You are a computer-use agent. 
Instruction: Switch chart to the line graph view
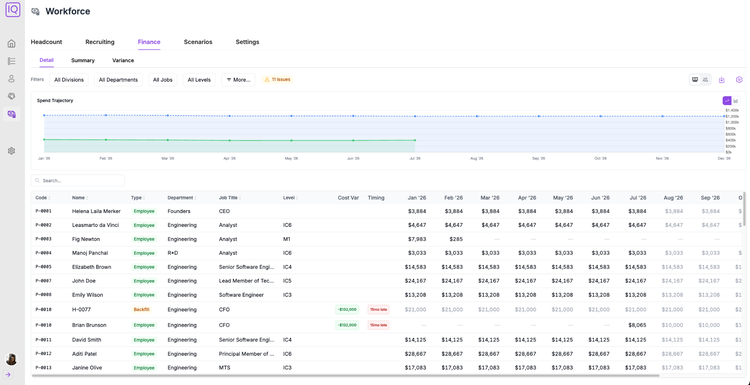(727, 100)
